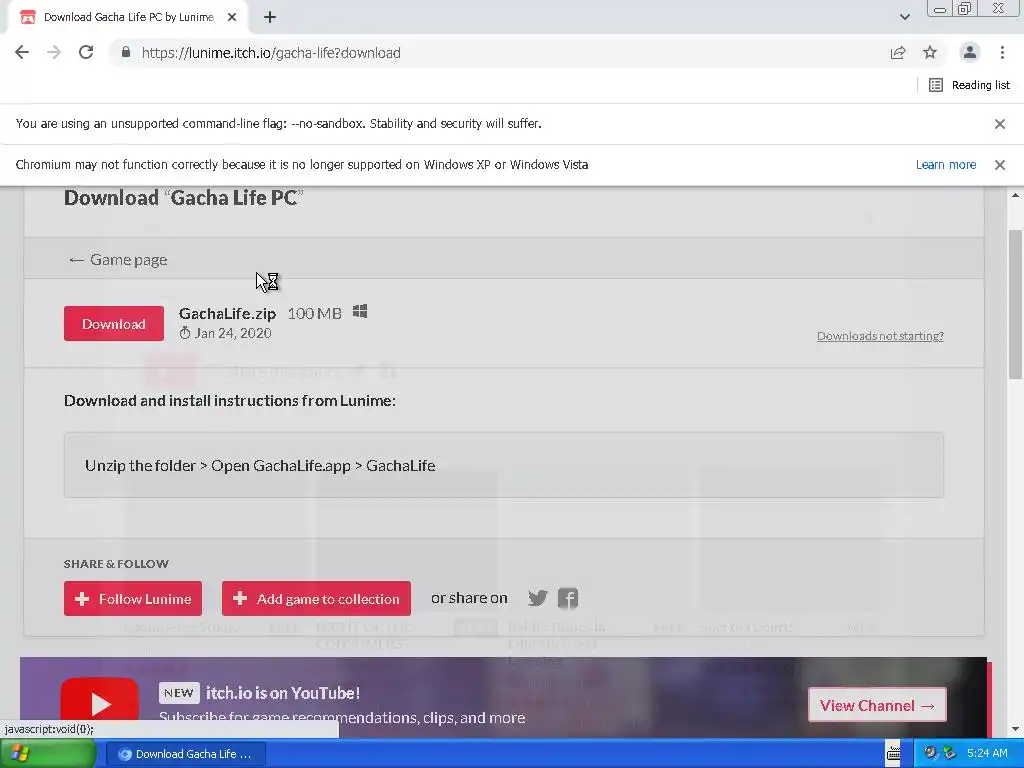Dismiss the no-sandbox warning bar
1024x768 pixels.
[x=1000, y=124]
